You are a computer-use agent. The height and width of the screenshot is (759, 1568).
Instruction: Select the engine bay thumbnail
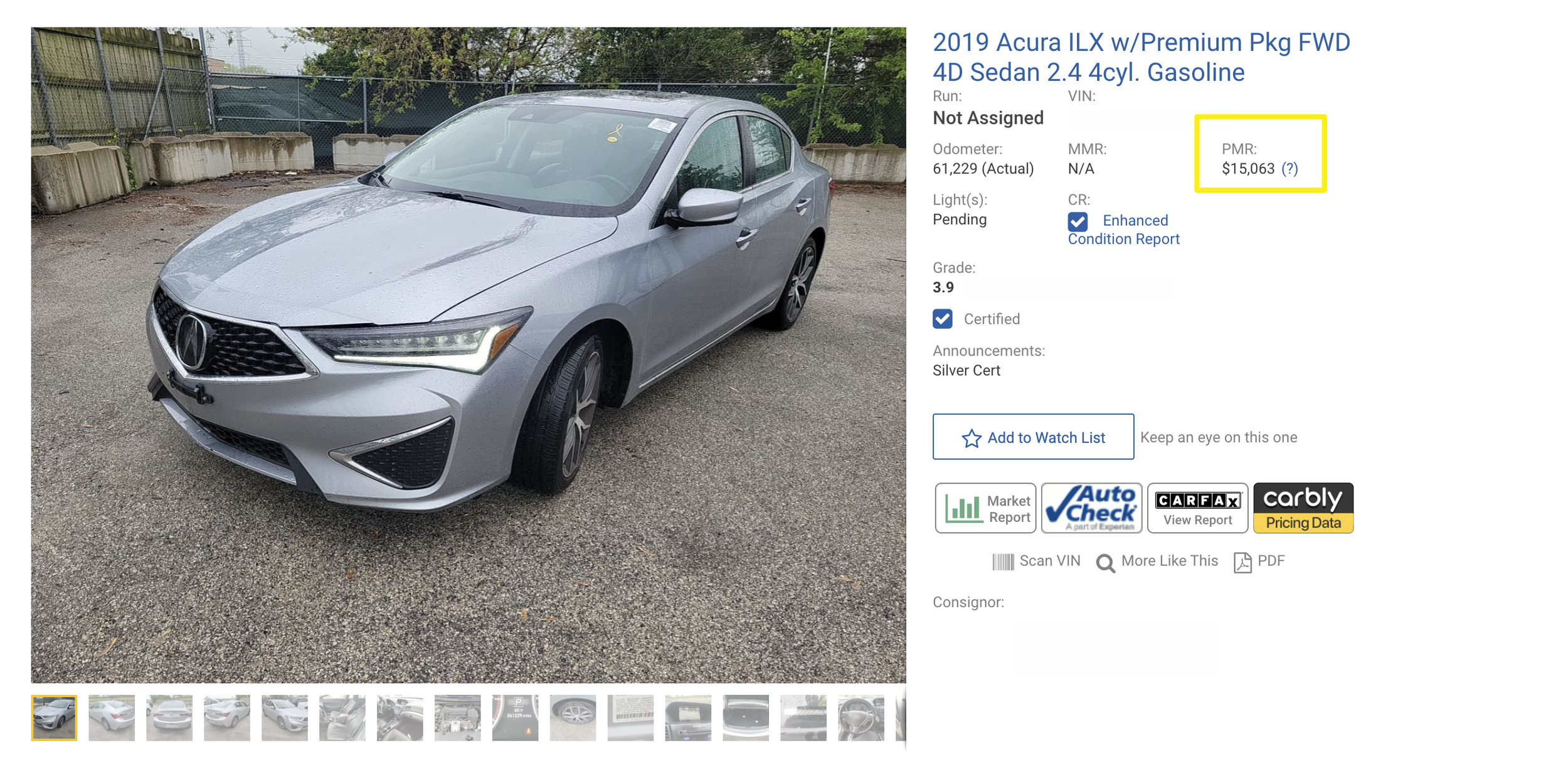coord(457,717)
